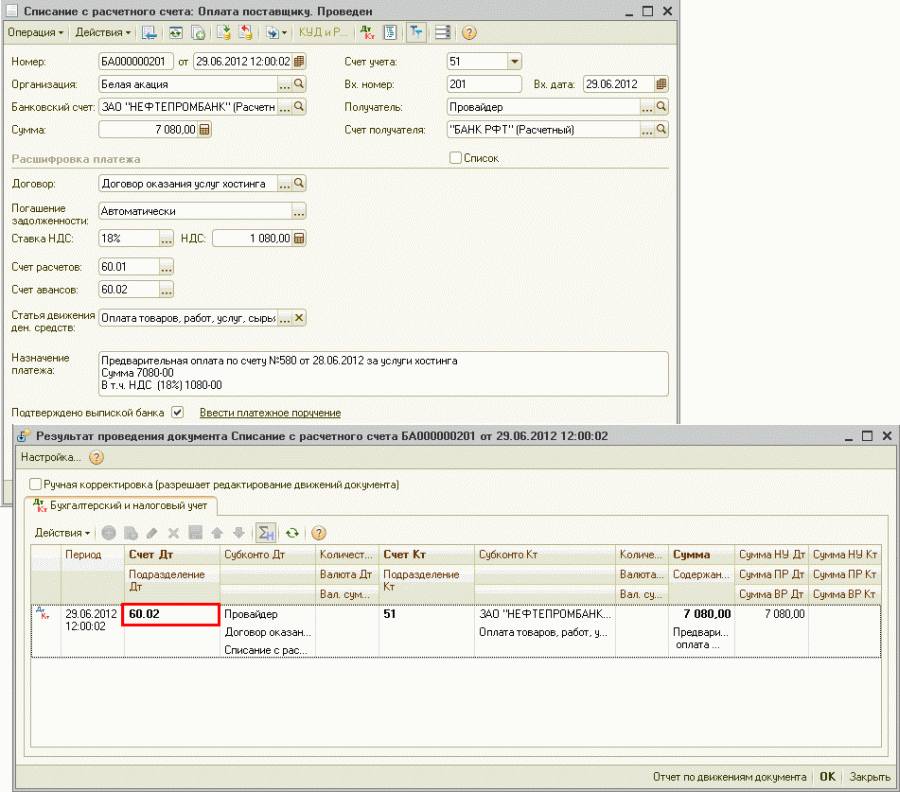Select the Бухгалтерский и налоговый учет tab
This screenshot has height=792, width=900.
click(120, 507)
